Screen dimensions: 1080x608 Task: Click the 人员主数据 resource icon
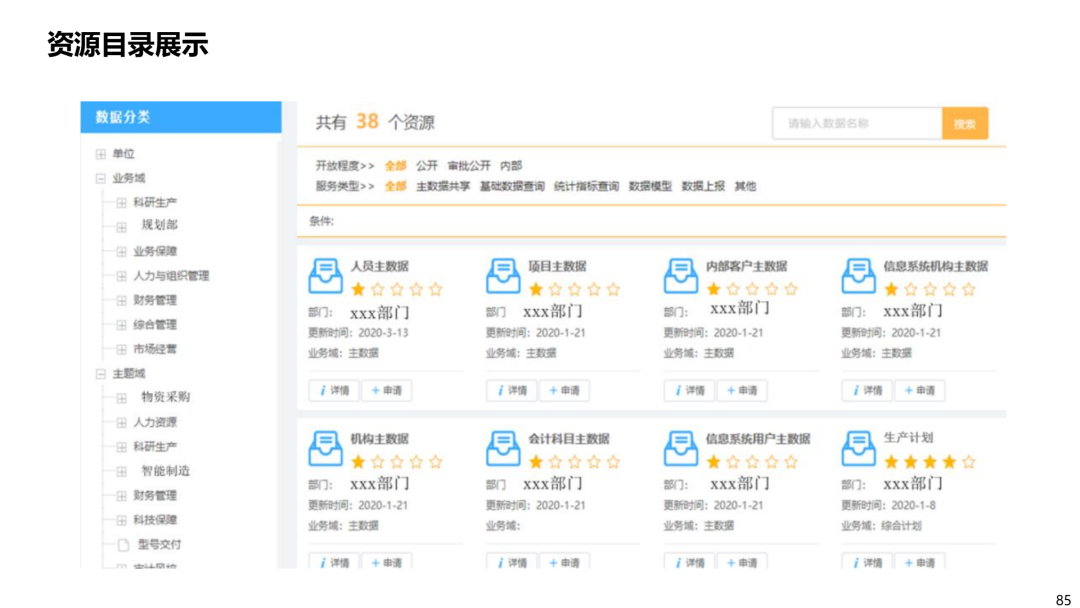[325, 275]
